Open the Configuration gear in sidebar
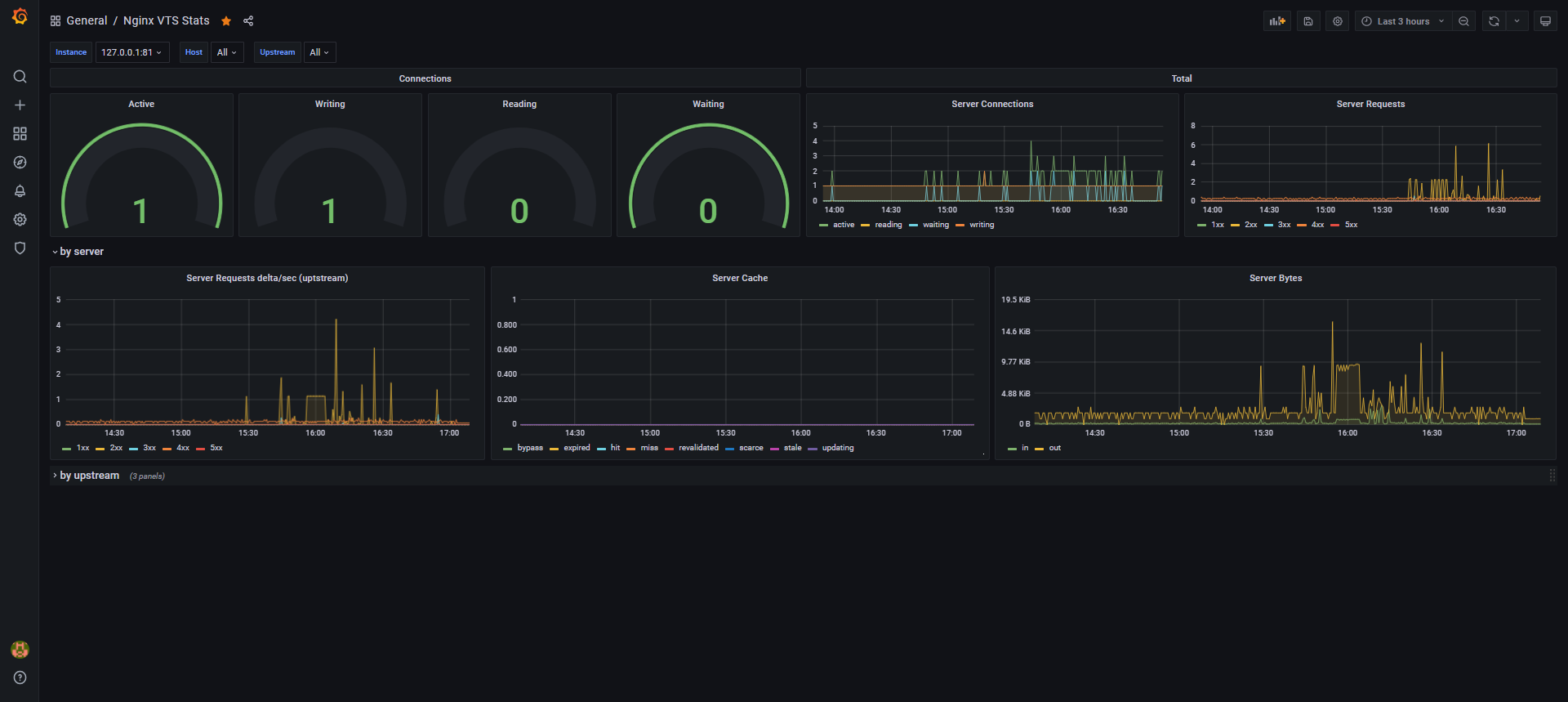This screenshot has width=1568, height=702. pyautogui.click(x=20, y=220)
